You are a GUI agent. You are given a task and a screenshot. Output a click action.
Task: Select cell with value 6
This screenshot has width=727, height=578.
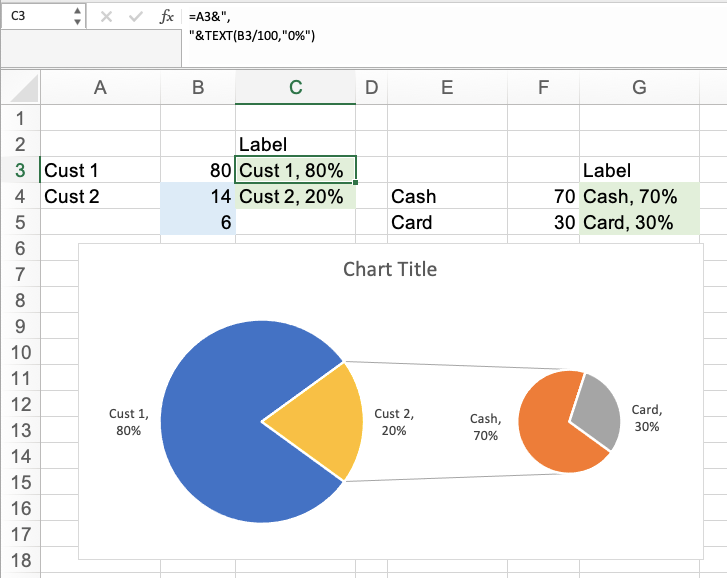click(x=198, y=222)
